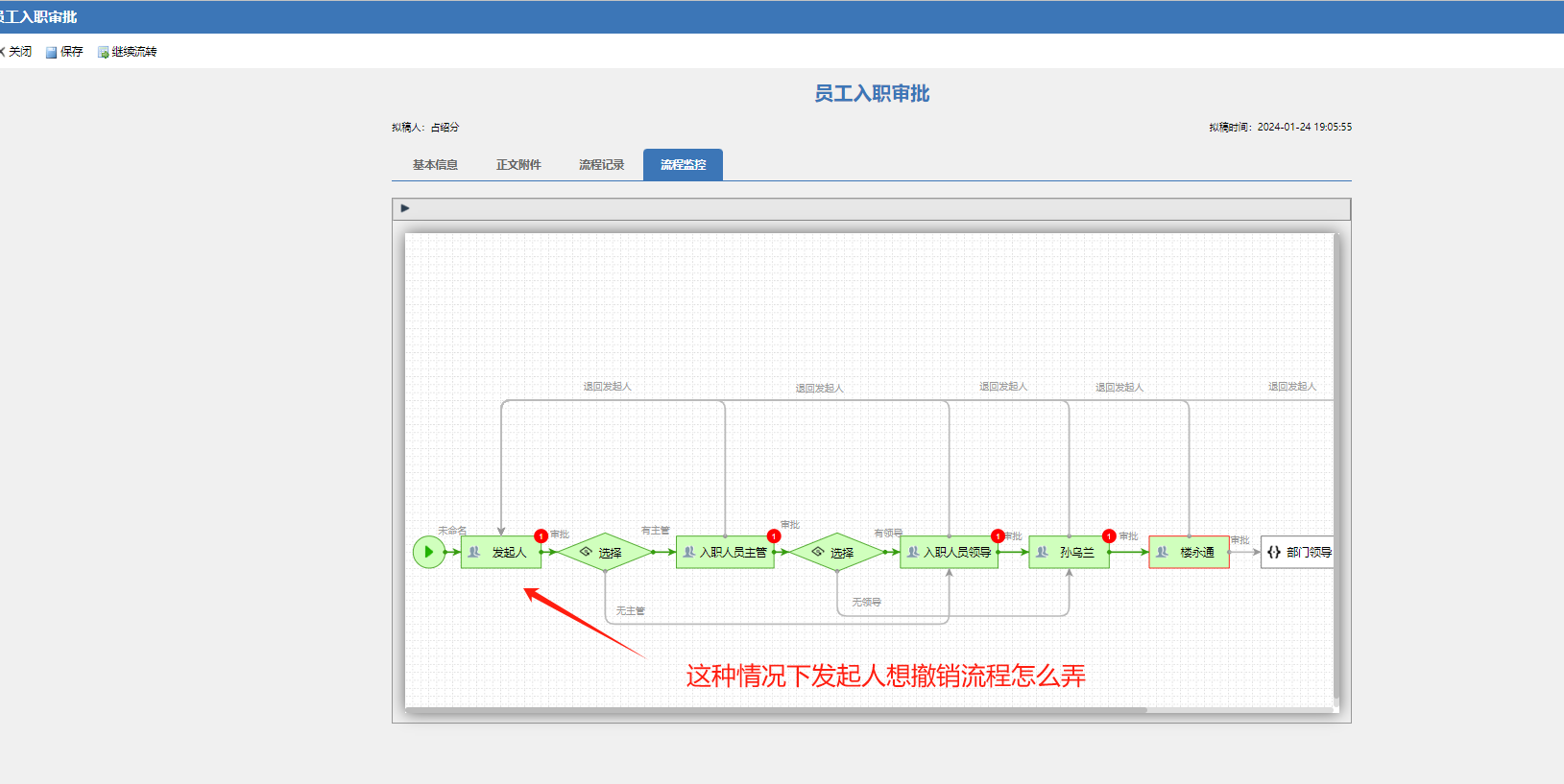
Task: Click the blue 员工入职审批 heading above the tabs
Action: coord(872,94)
